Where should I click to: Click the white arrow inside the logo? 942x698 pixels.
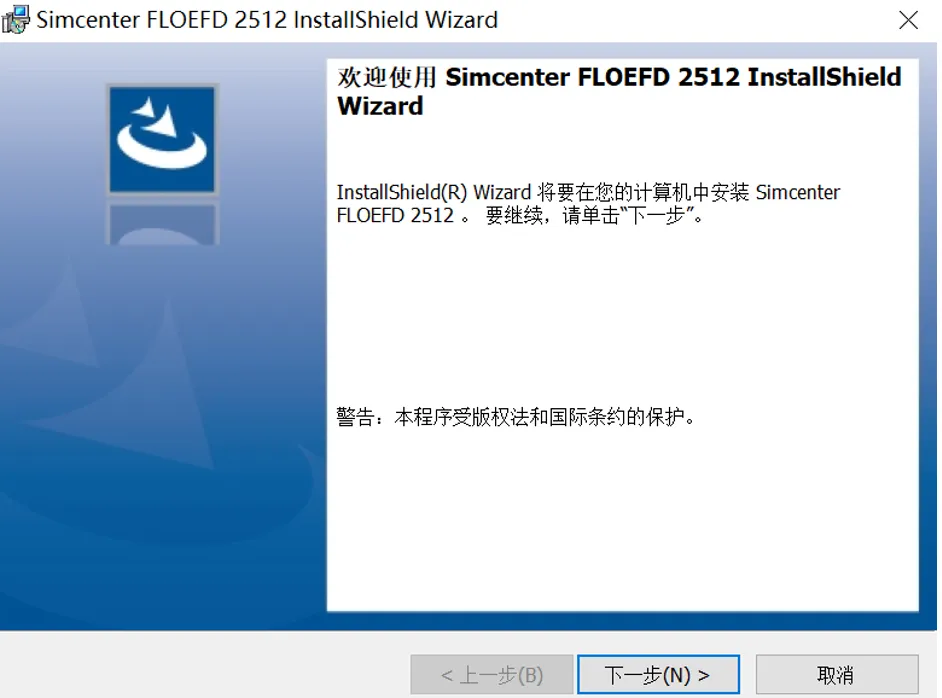tap(157, 118)
